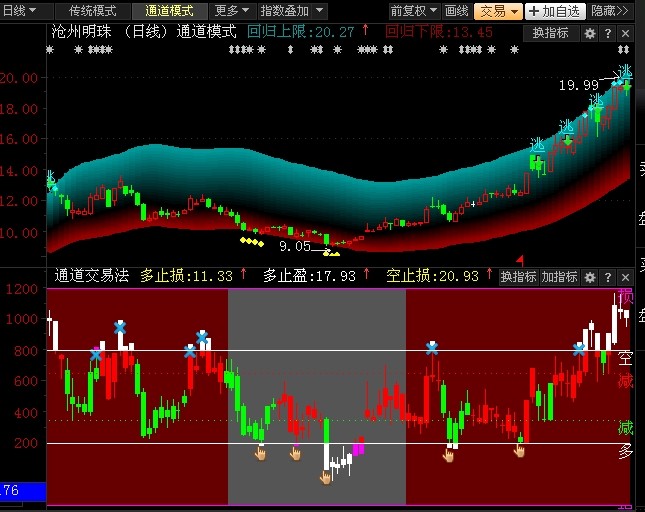Open the 日线 period dropdown
This screenshot has width=645, height=512.
(19, 11)
